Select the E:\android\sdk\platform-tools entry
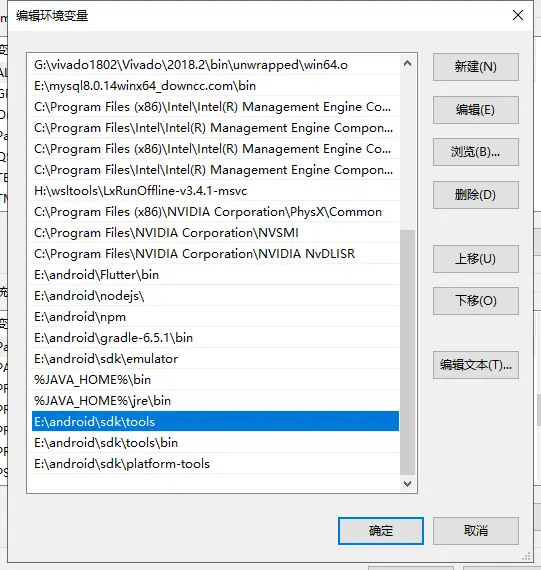Screen dimensions: 541x570 coord(214,464)
